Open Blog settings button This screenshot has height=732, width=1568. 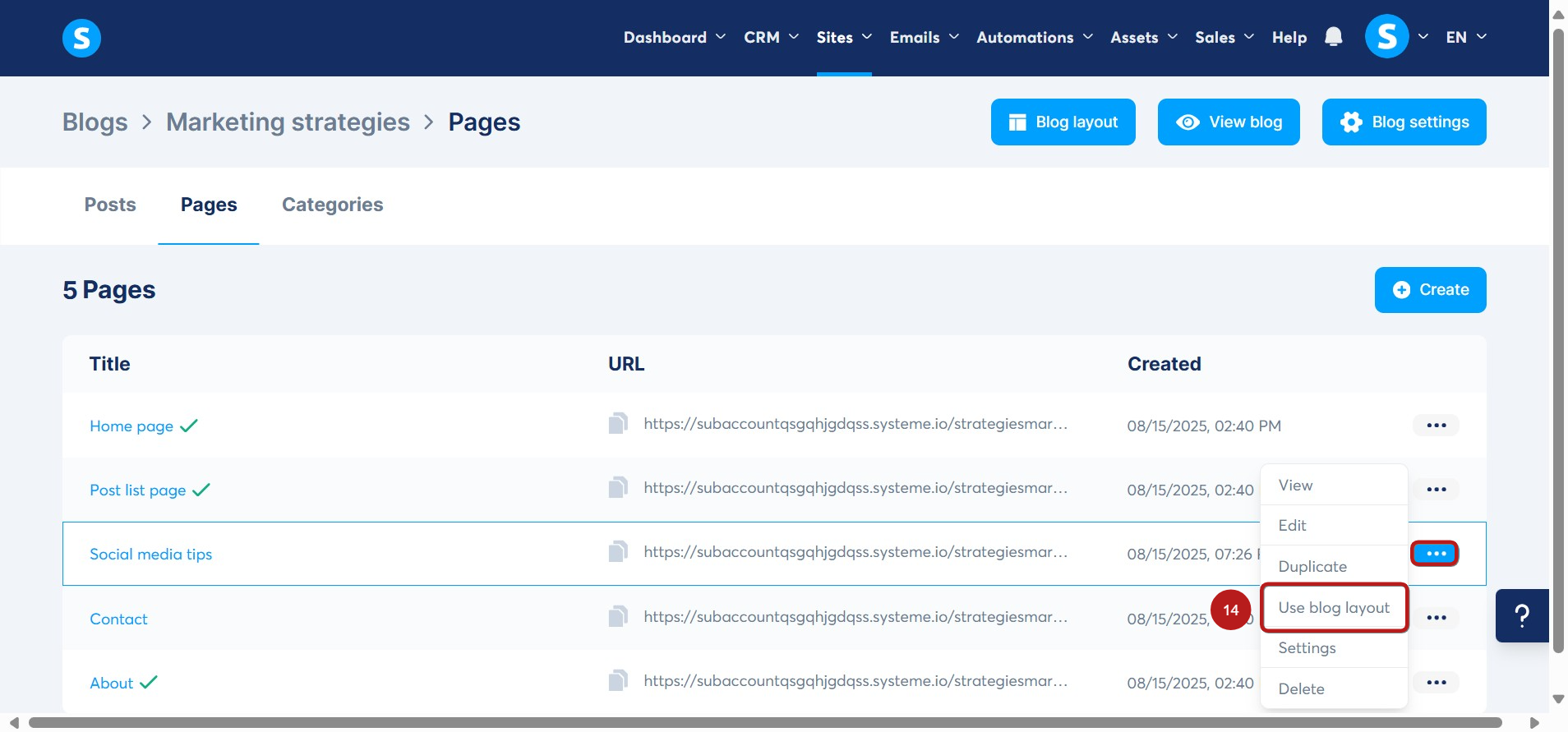coord(1404,122)
